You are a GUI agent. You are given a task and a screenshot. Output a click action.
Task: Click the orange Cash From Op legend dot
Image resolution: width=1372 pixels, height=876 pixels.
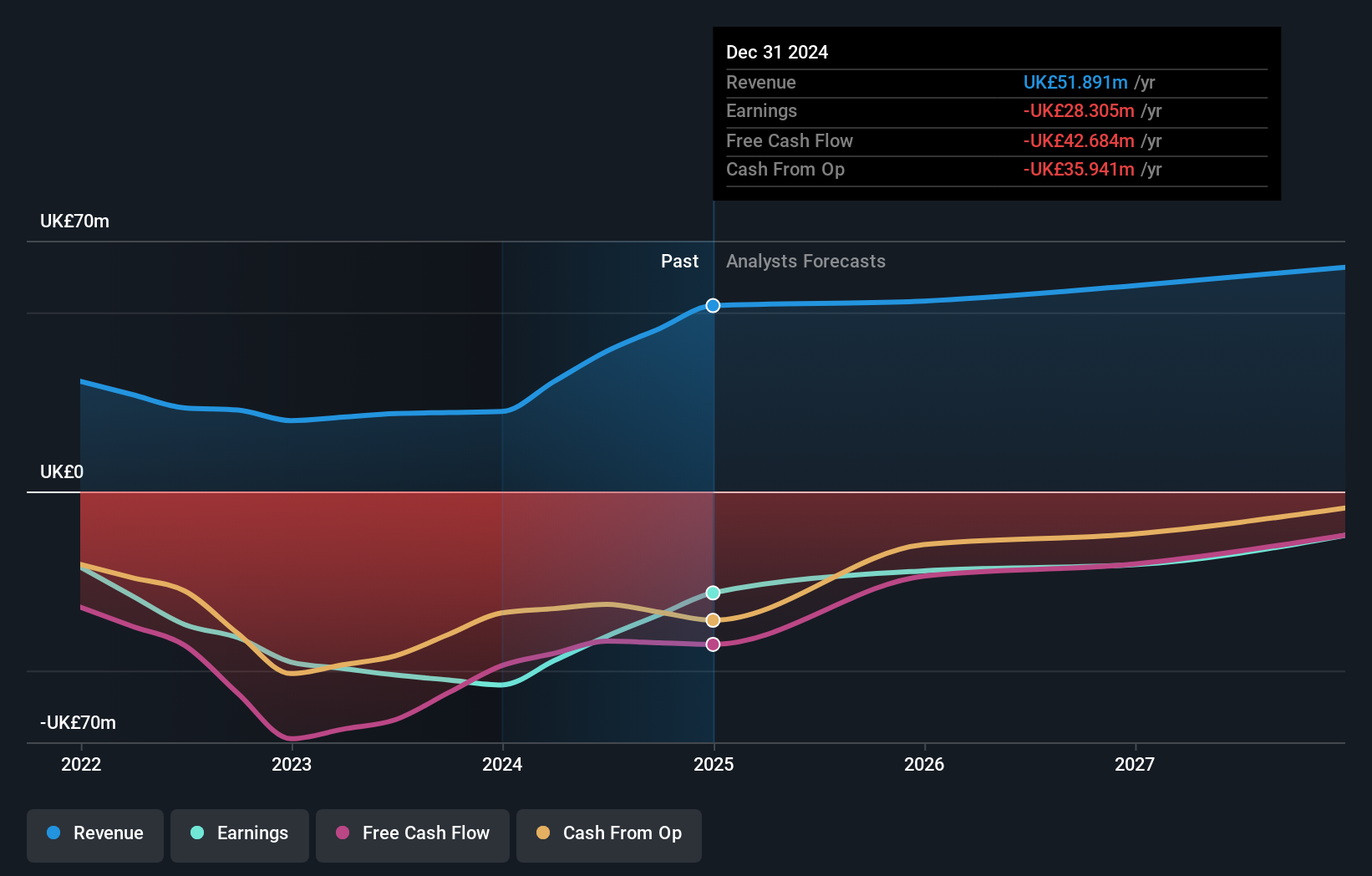tap(543, 833)
